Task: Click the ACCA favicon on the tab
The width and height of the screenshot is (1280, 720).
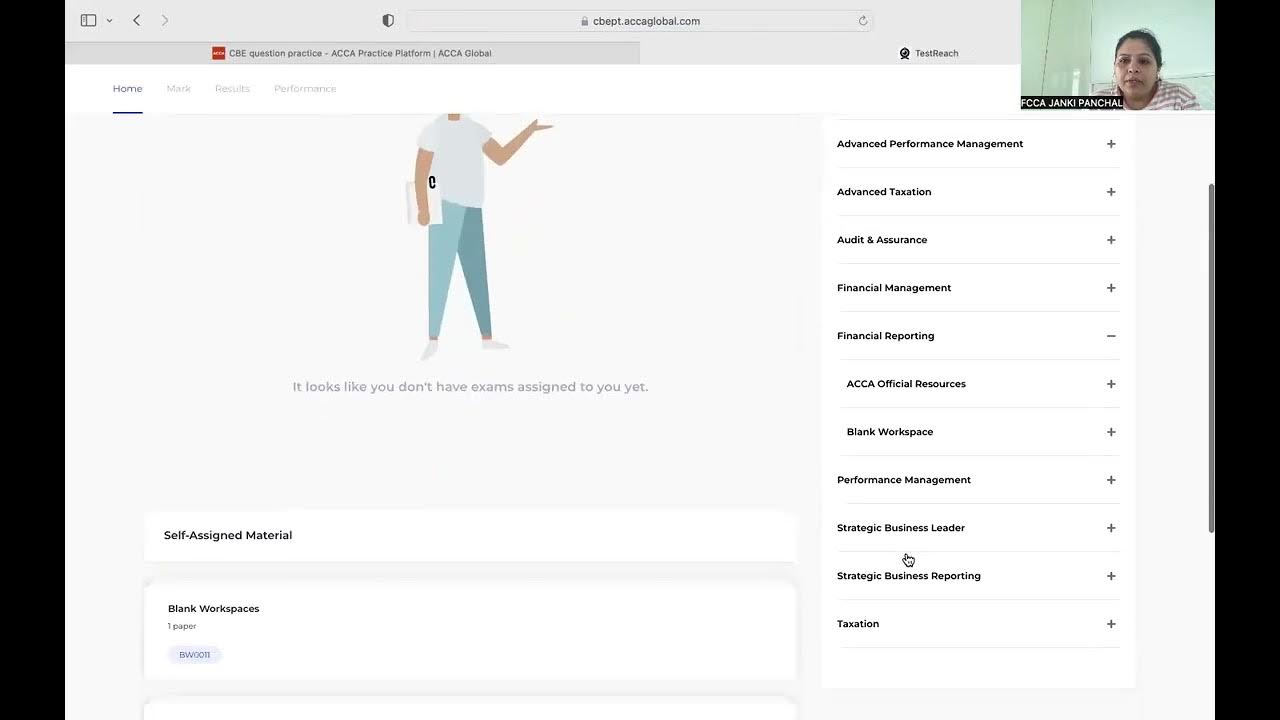Action: 219,53
